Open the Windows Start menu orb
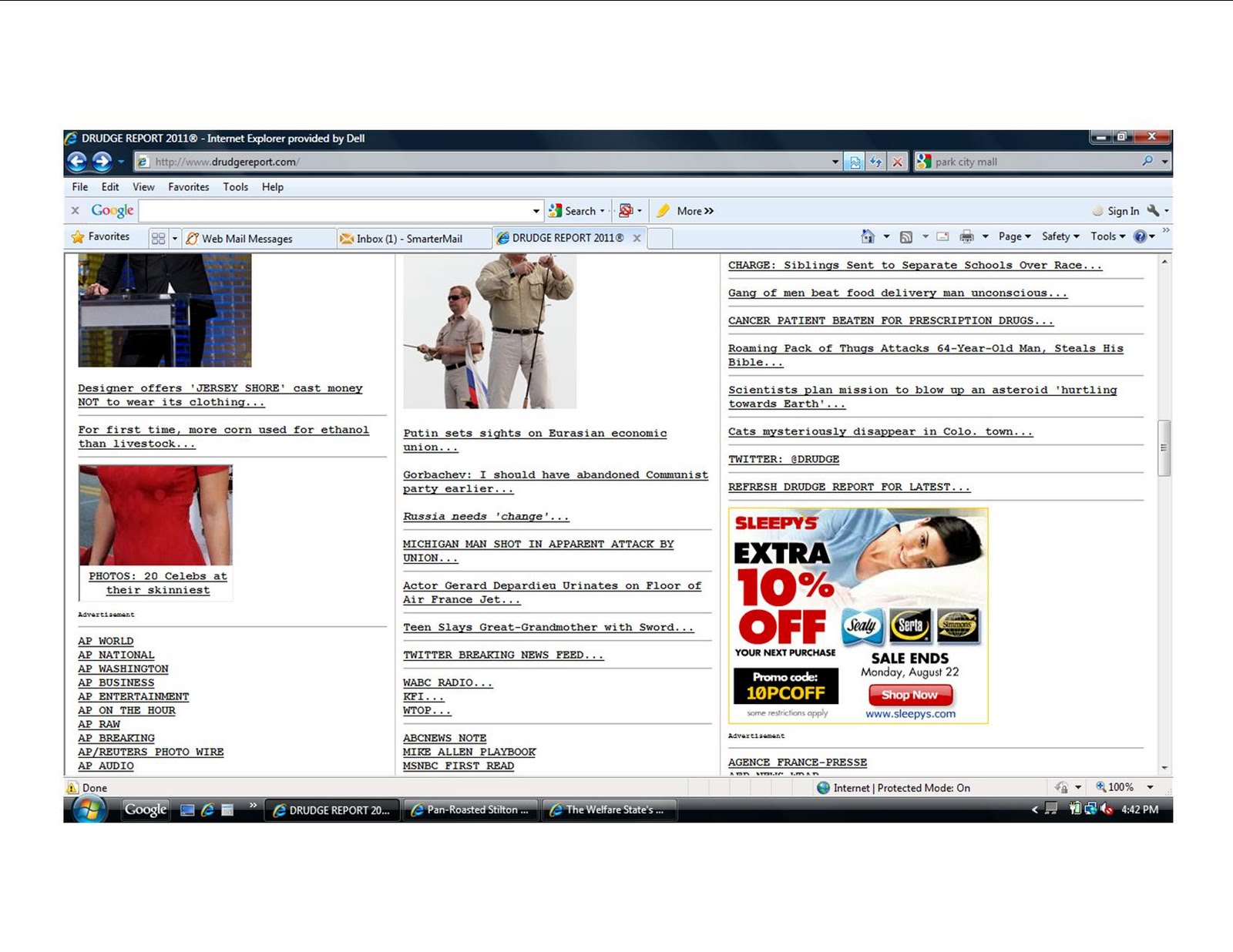Image resolution: width=1233 pixels, height=952 pixels. (89, 810)
